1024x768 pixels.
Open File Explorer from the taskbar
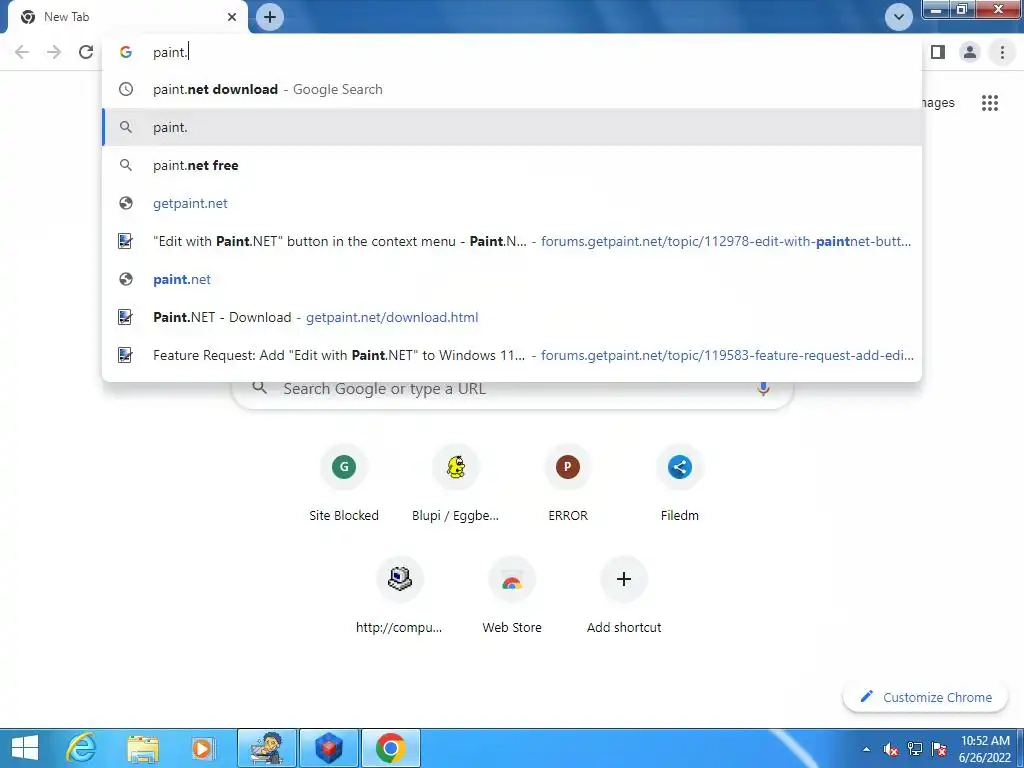point(143,748)
